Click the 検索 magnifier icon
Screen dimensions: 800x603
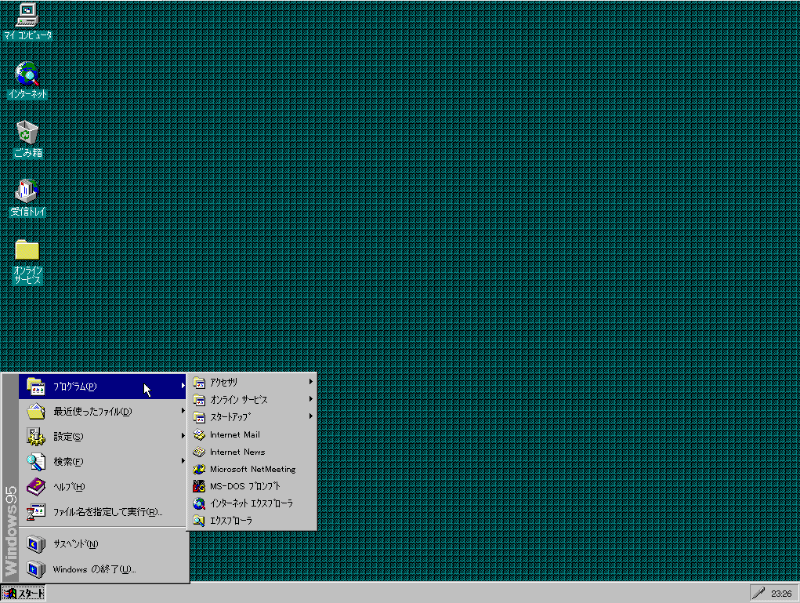36,461
